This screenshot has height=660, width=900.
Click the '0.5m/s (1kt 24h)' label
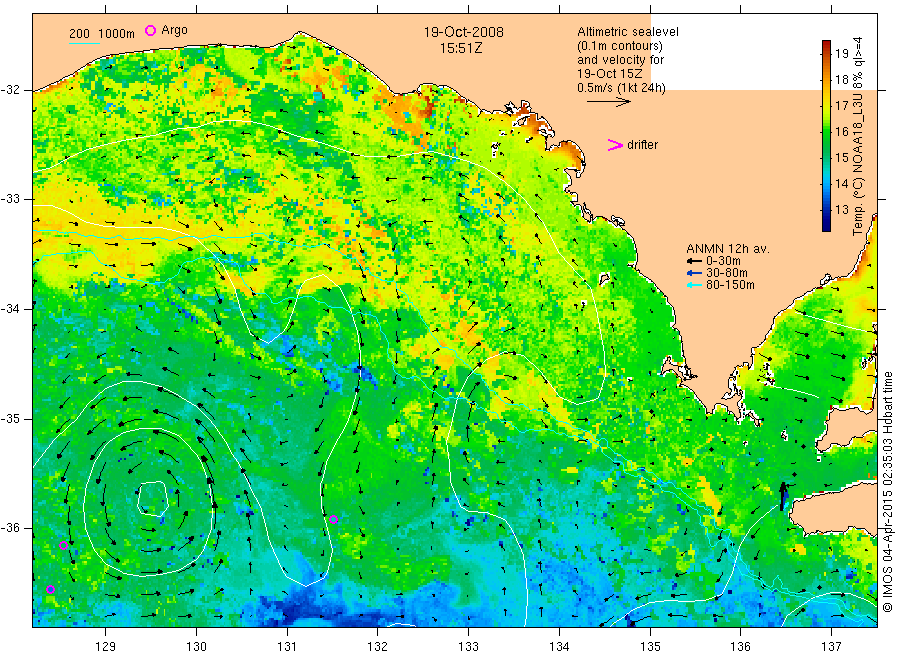[x=622, y=88]
